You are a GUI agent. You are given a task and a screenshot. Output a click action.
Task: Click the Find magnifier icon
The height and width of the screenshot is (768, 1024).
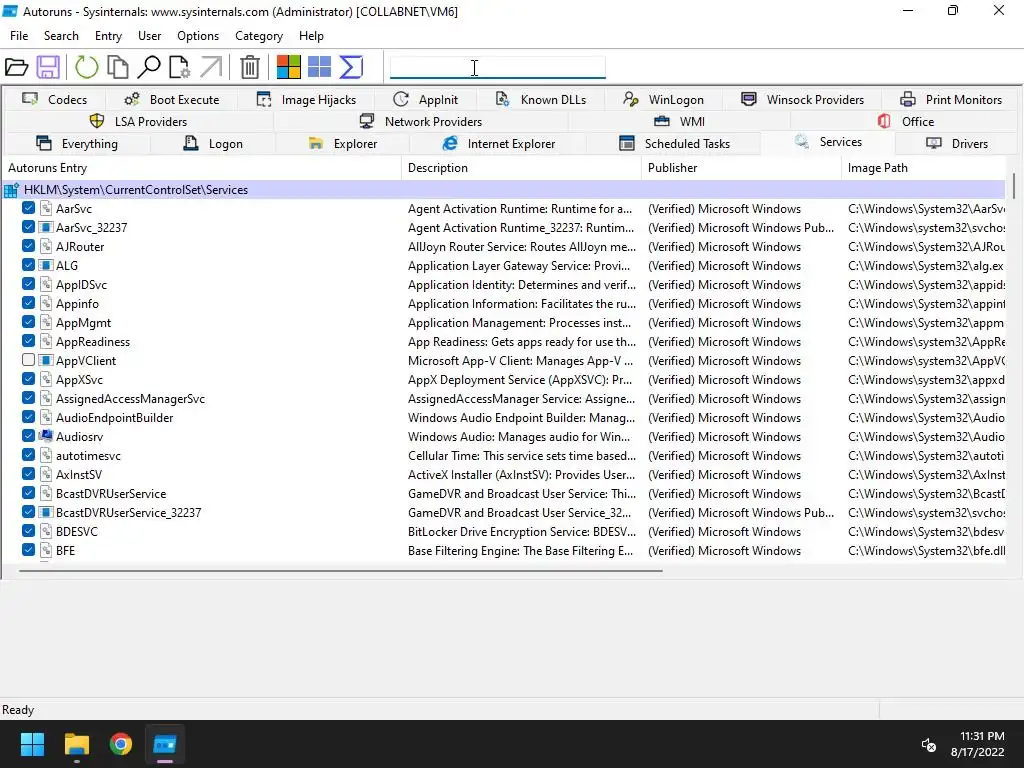click(x=149, y=67)
